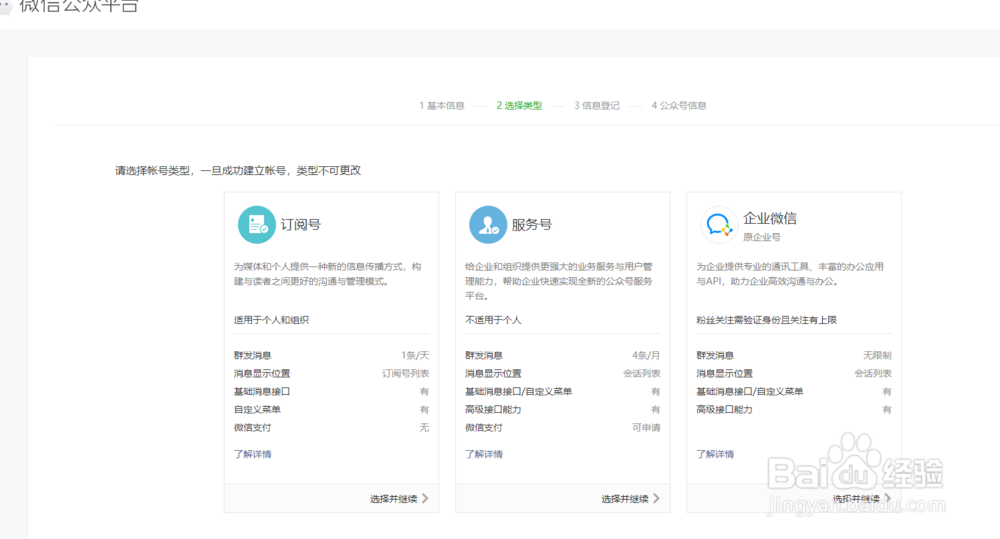Click 可申请 WeChat Pay value
The image size is (1000, 539).
pos(646,427)
